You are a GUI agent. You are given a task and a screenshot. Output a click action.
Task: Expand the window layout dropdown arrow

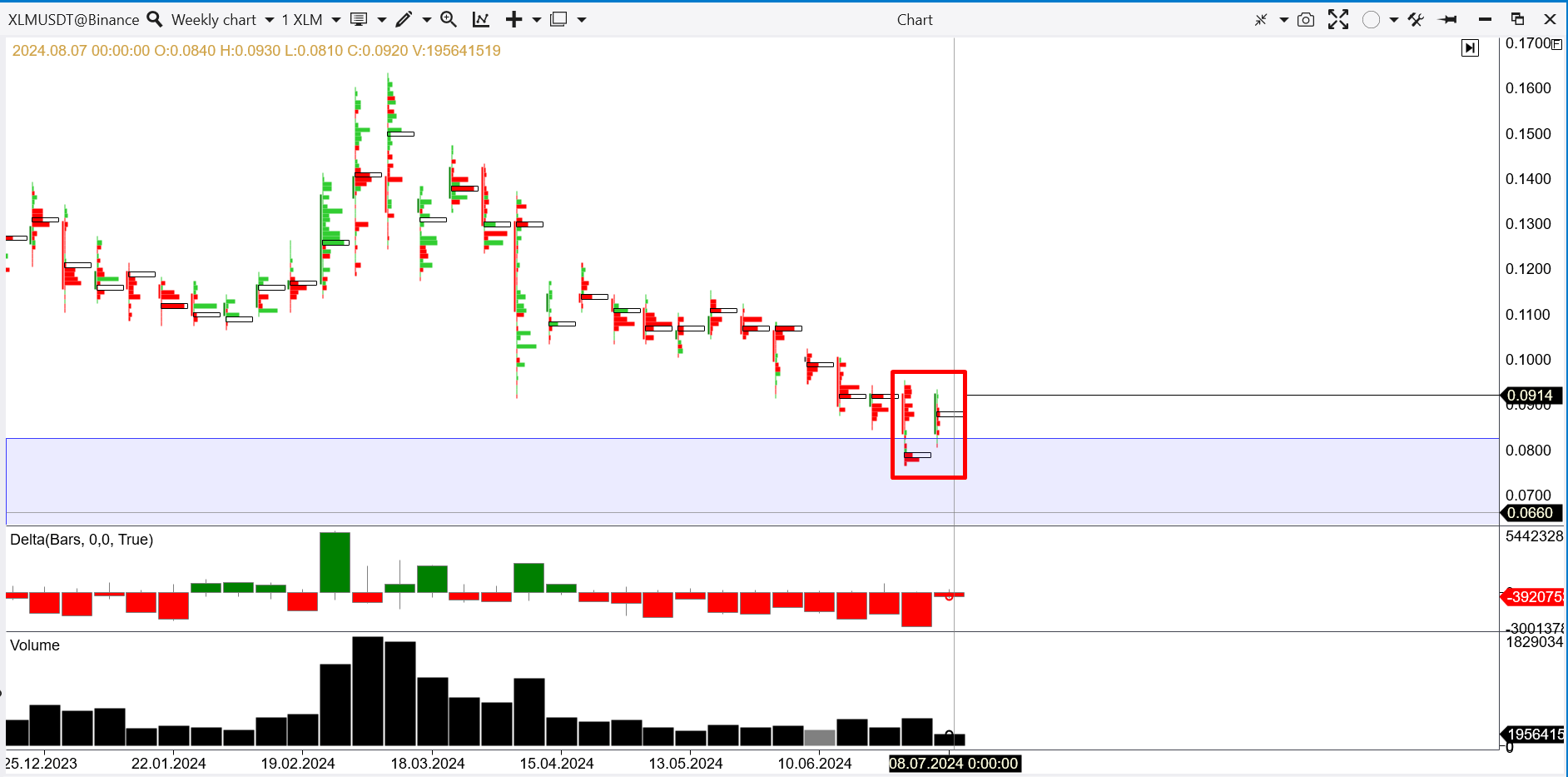coord(581,20)
